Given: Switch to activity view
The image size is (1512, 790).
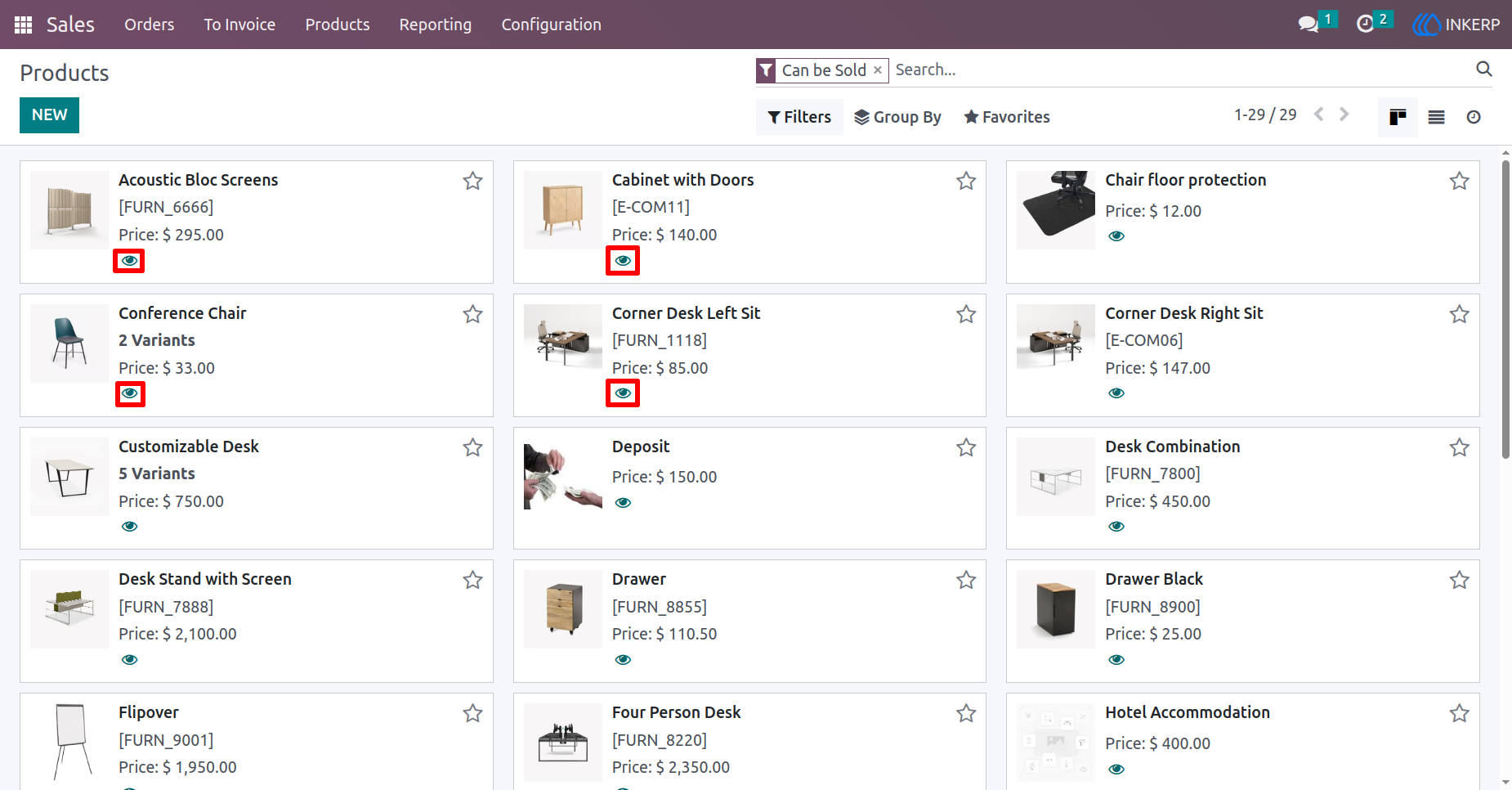Looking at the screenshot, I should (1474, 117).
